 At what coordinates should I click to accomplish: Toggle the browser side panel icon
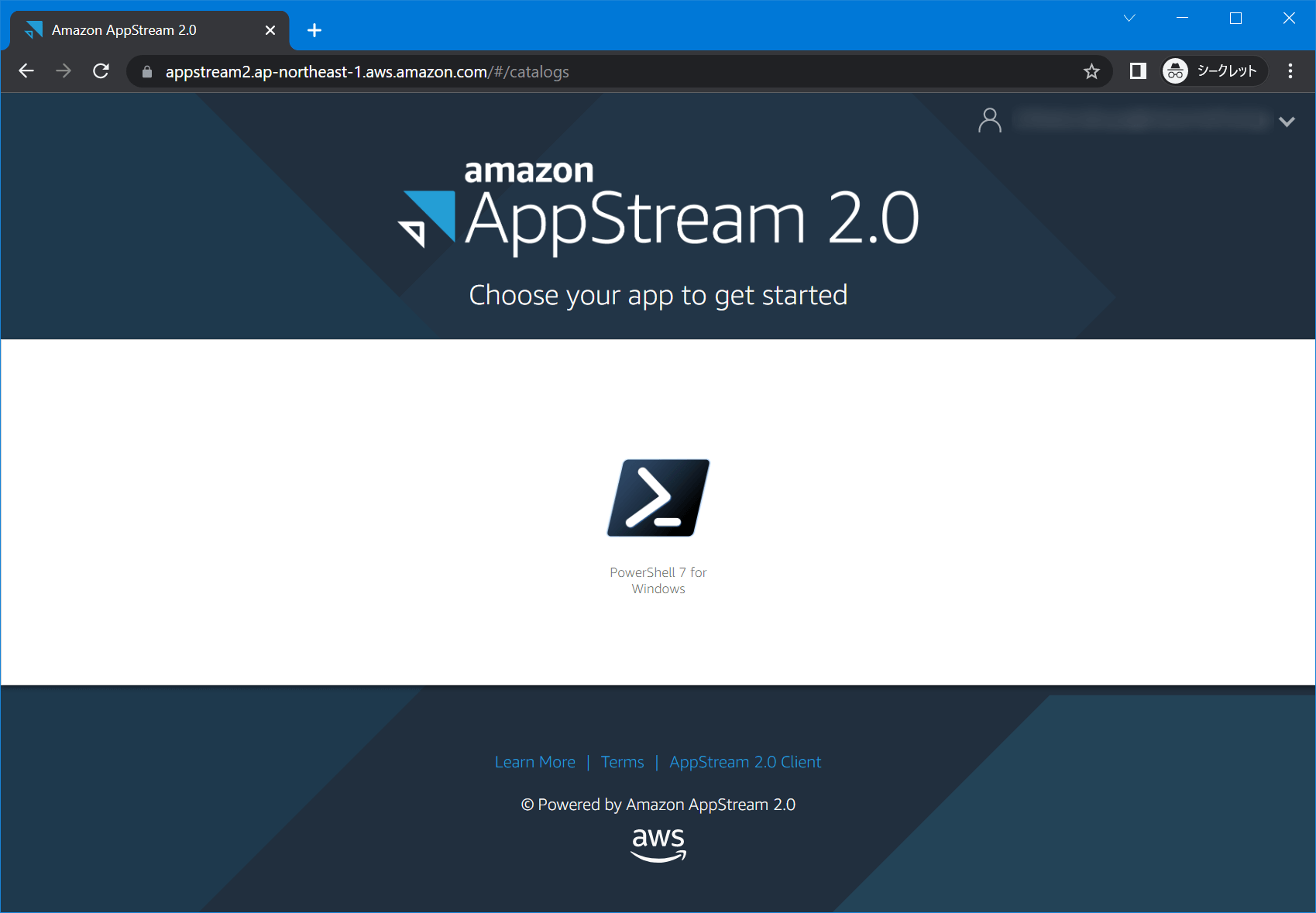coord(1137,71)
